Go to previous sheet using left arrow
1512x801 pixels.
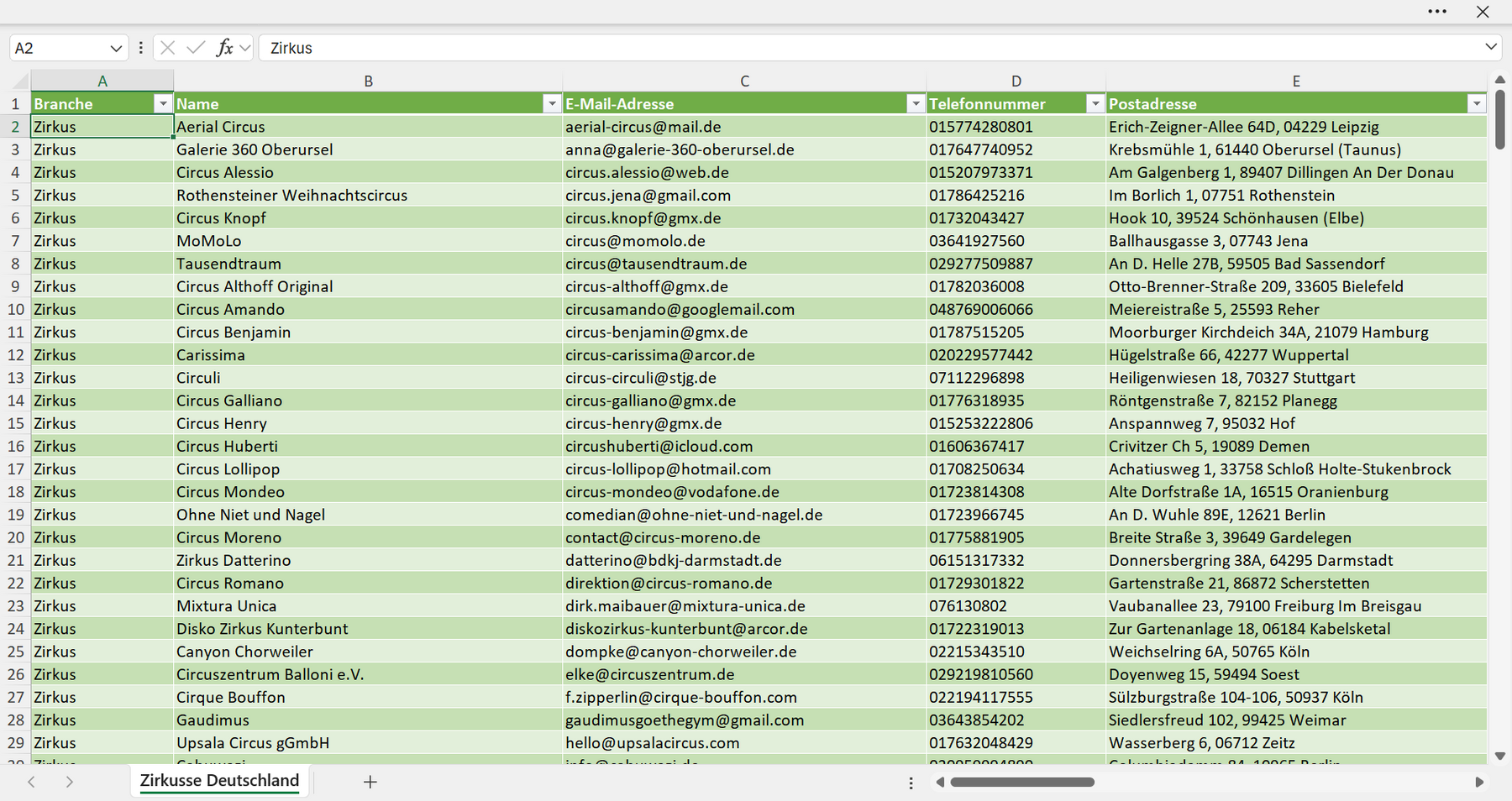(31, 782)
